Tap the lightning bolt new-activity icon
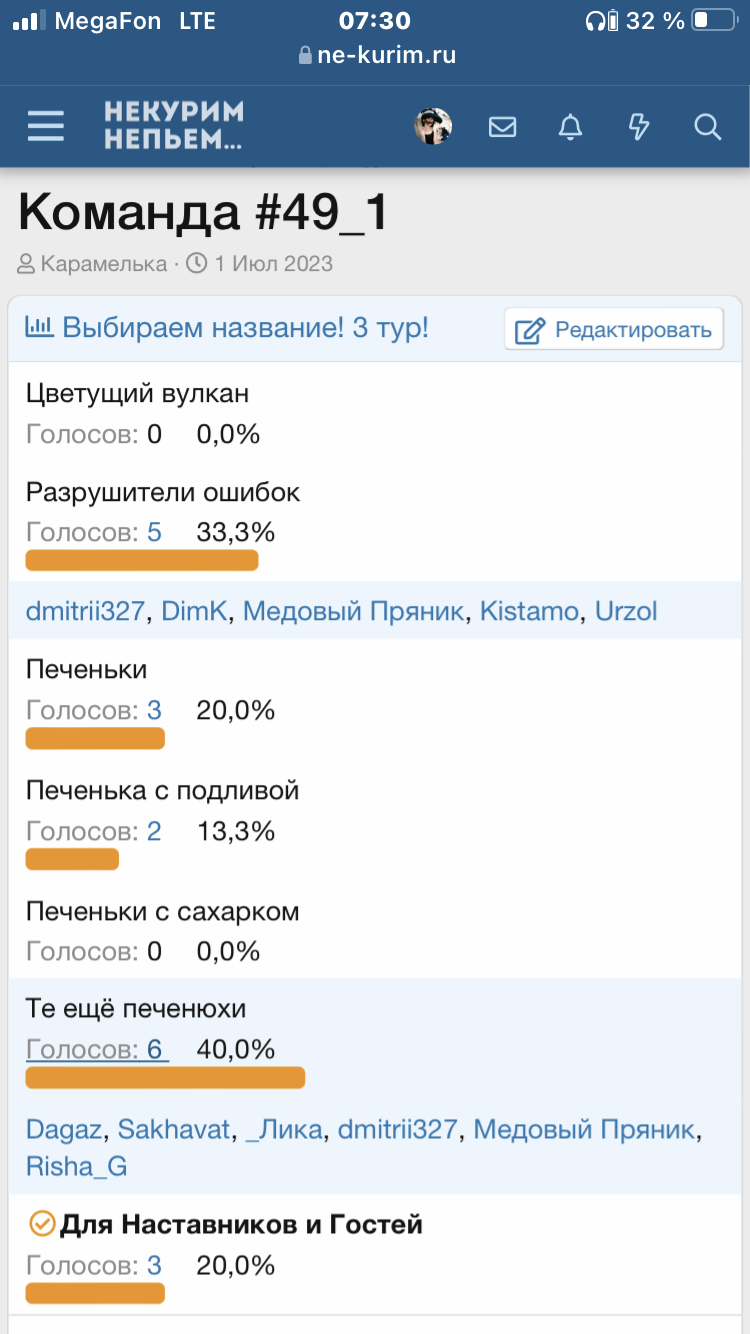 pyautogui.click(x=638, y=127)
